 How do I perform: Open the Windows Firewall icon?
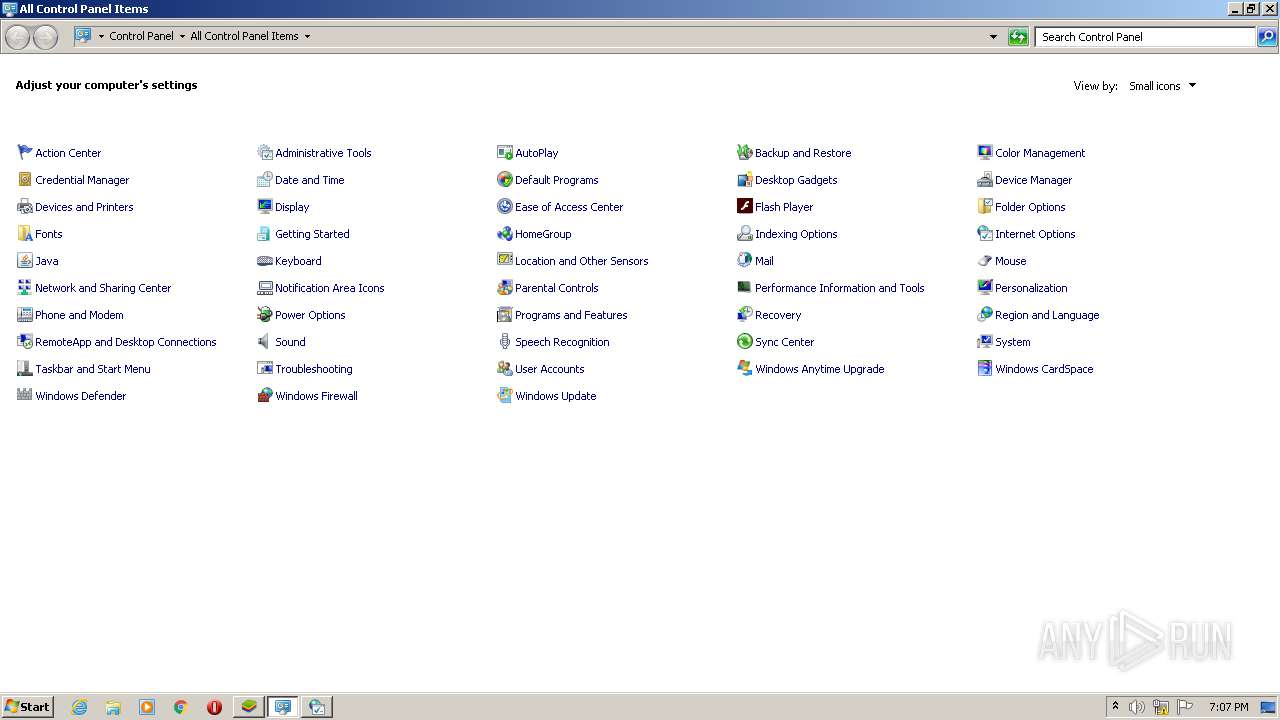click(x=265, y=395)
